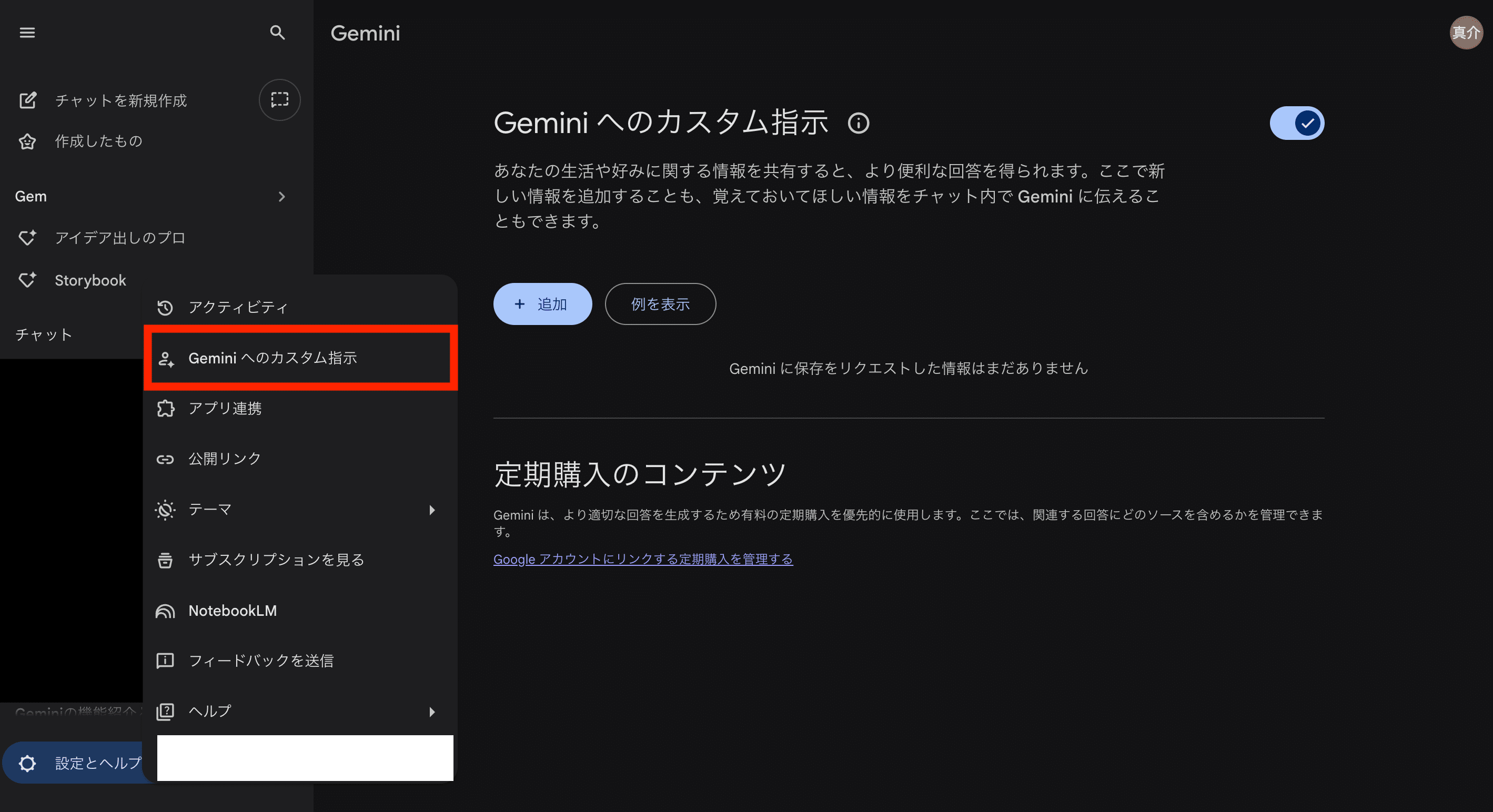Open アプリ連携 puzzle-piece entry
This screenshot has width=1493, height=812.
[225, 409]
